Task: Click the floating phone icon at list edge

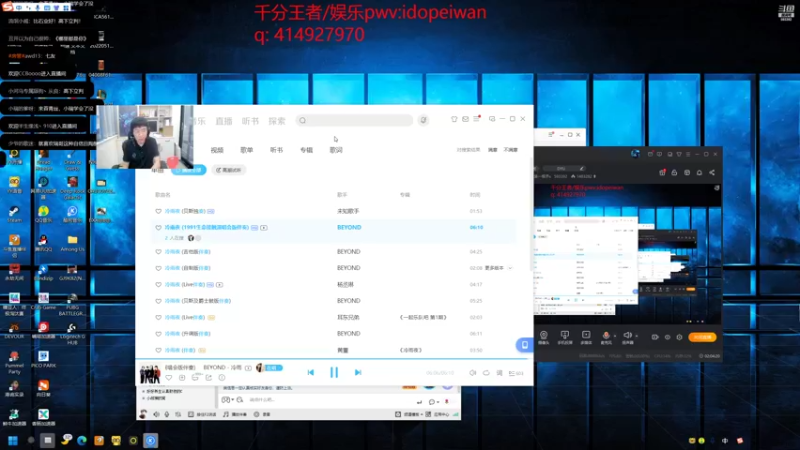Action: coord(524,345)
